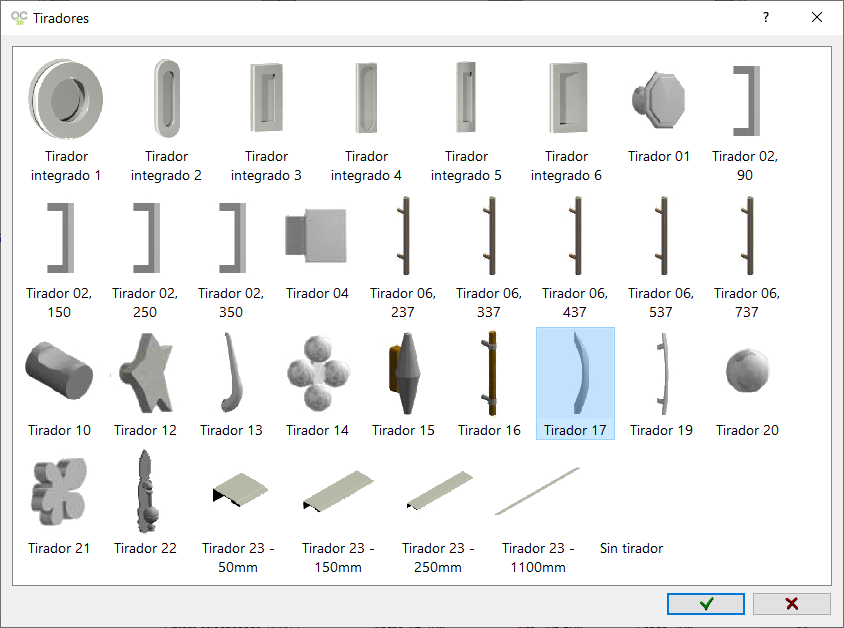
Task: Choose the Tirador 06, 337 bar handle
Action: coord(489,257)
